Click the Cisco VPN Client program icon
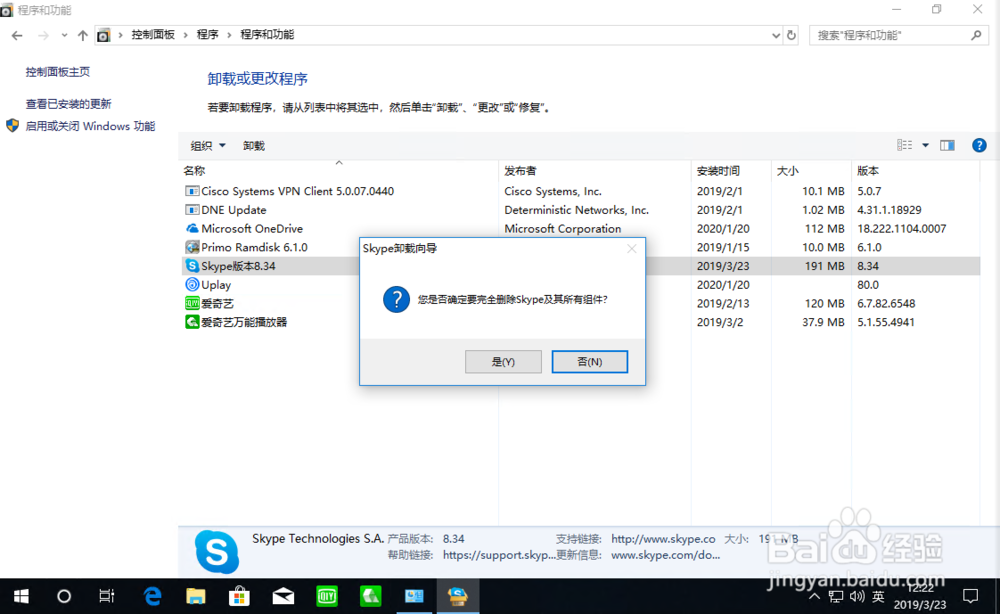This screenshot has height=614, width=1000. [x=192, y=191]
